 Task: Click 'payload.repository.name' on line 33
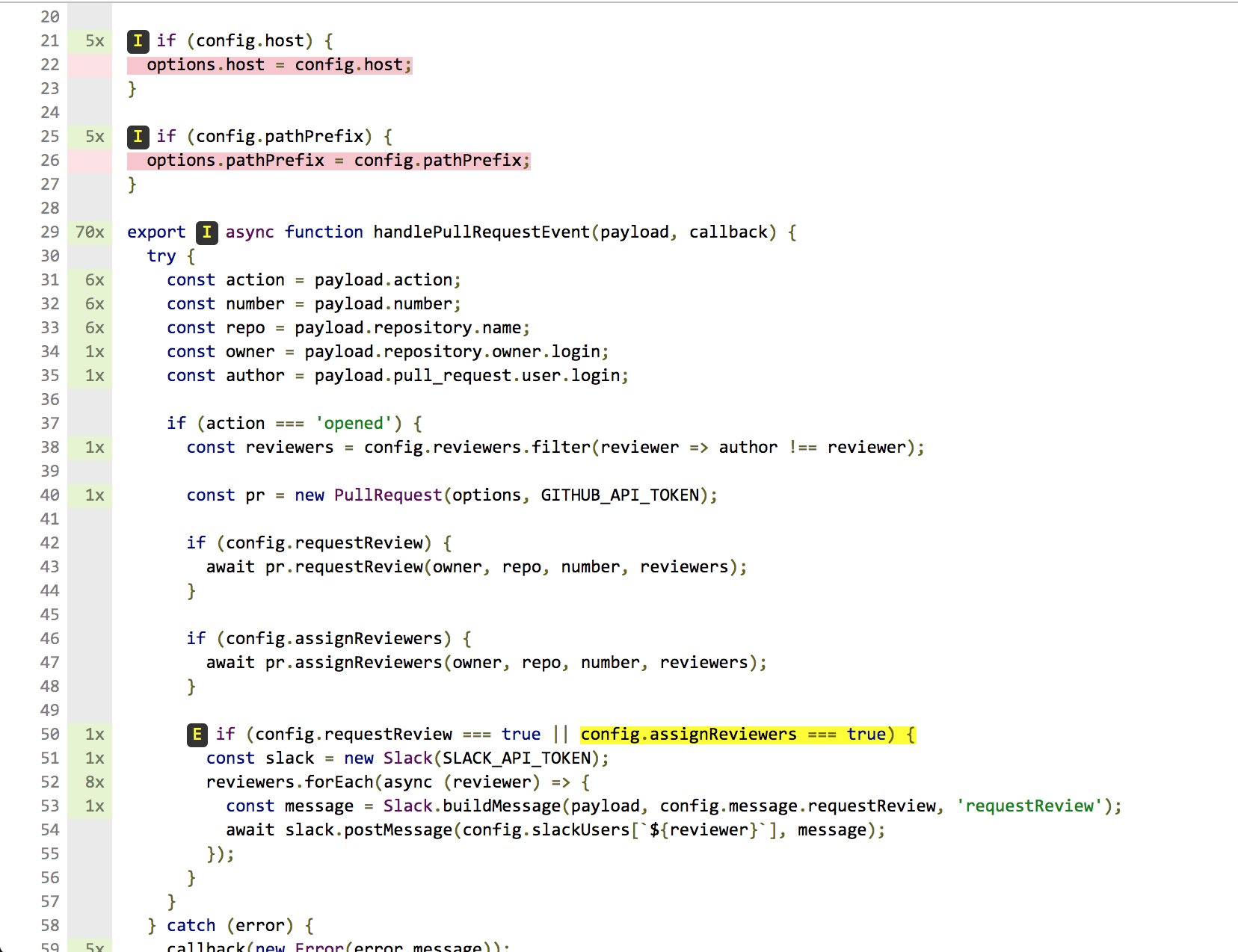click(408, 328)
